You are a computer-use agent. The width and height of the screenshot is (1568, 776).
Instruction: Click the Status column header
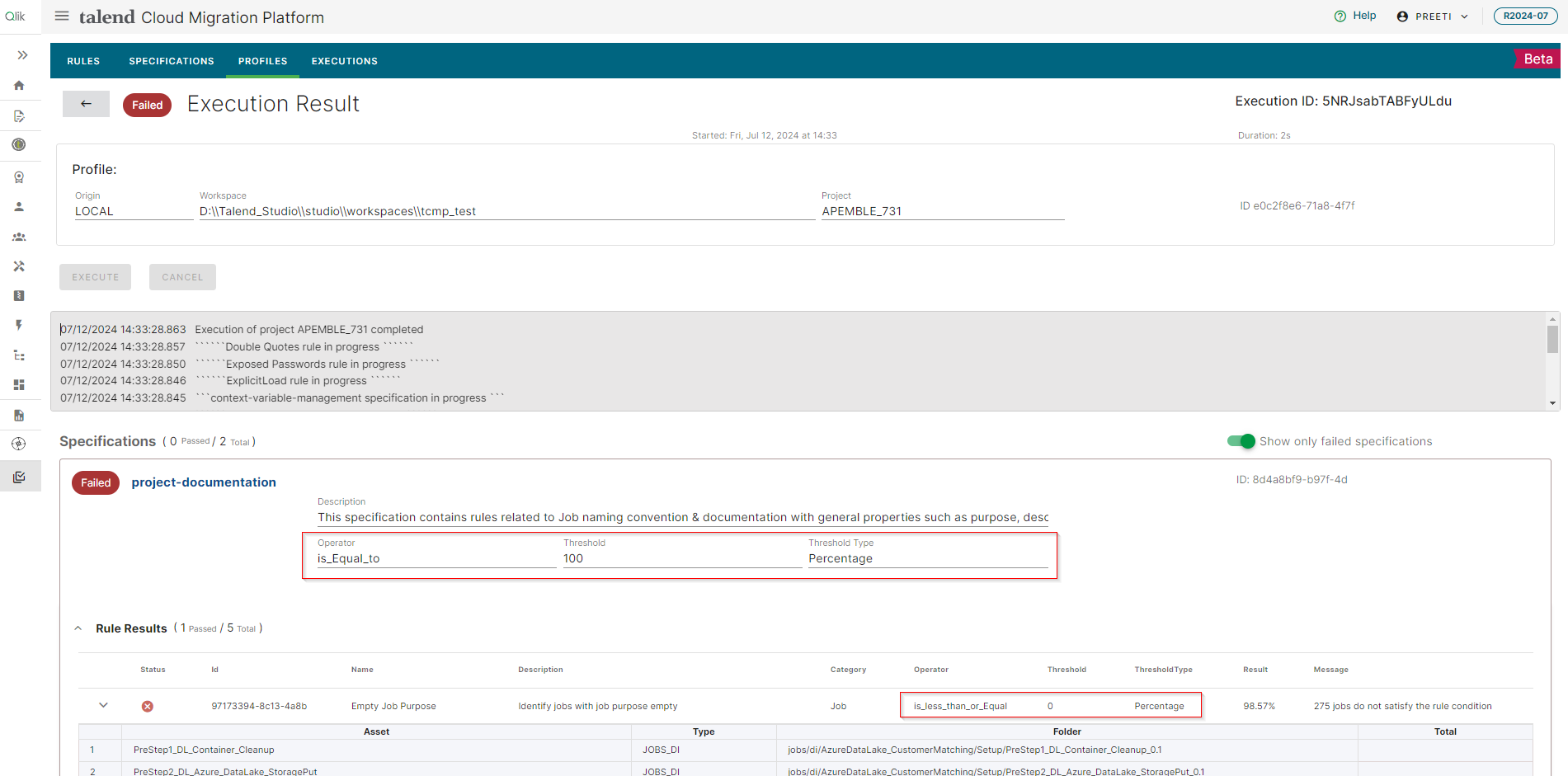click(153, 670)
